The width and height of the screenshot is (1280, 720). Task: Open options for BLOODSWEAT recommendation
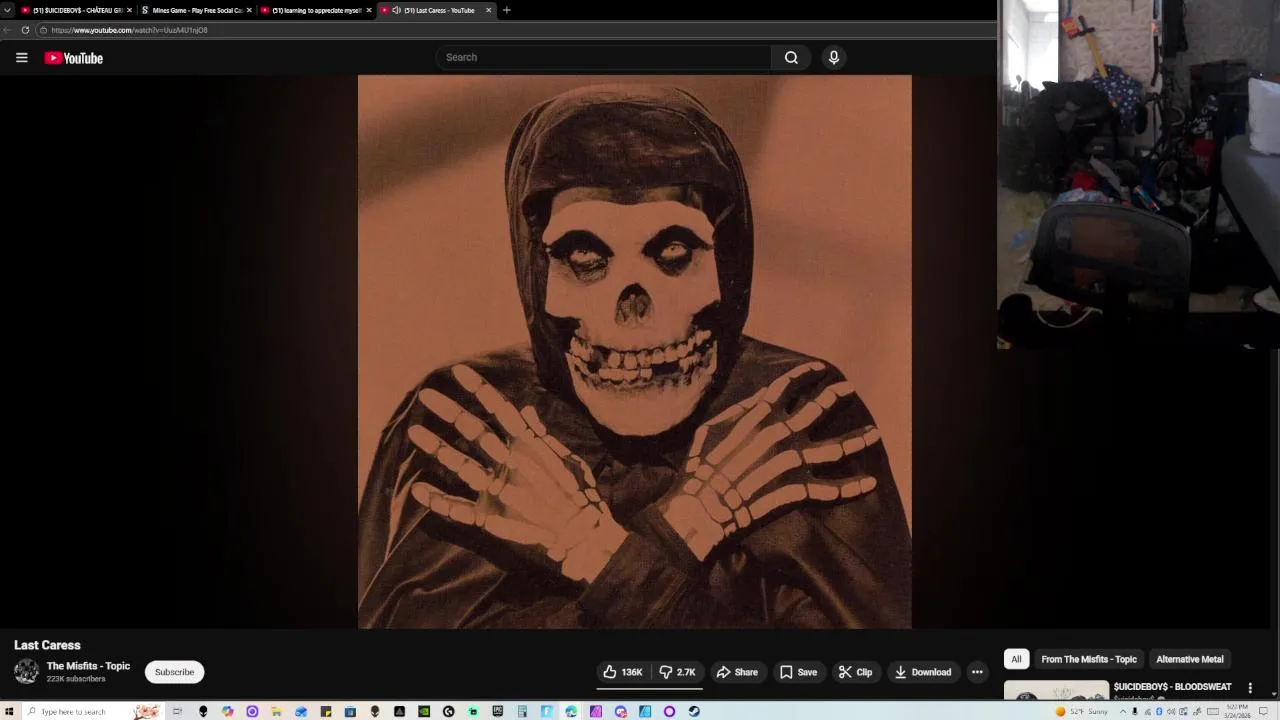(x=1250, y=688)
